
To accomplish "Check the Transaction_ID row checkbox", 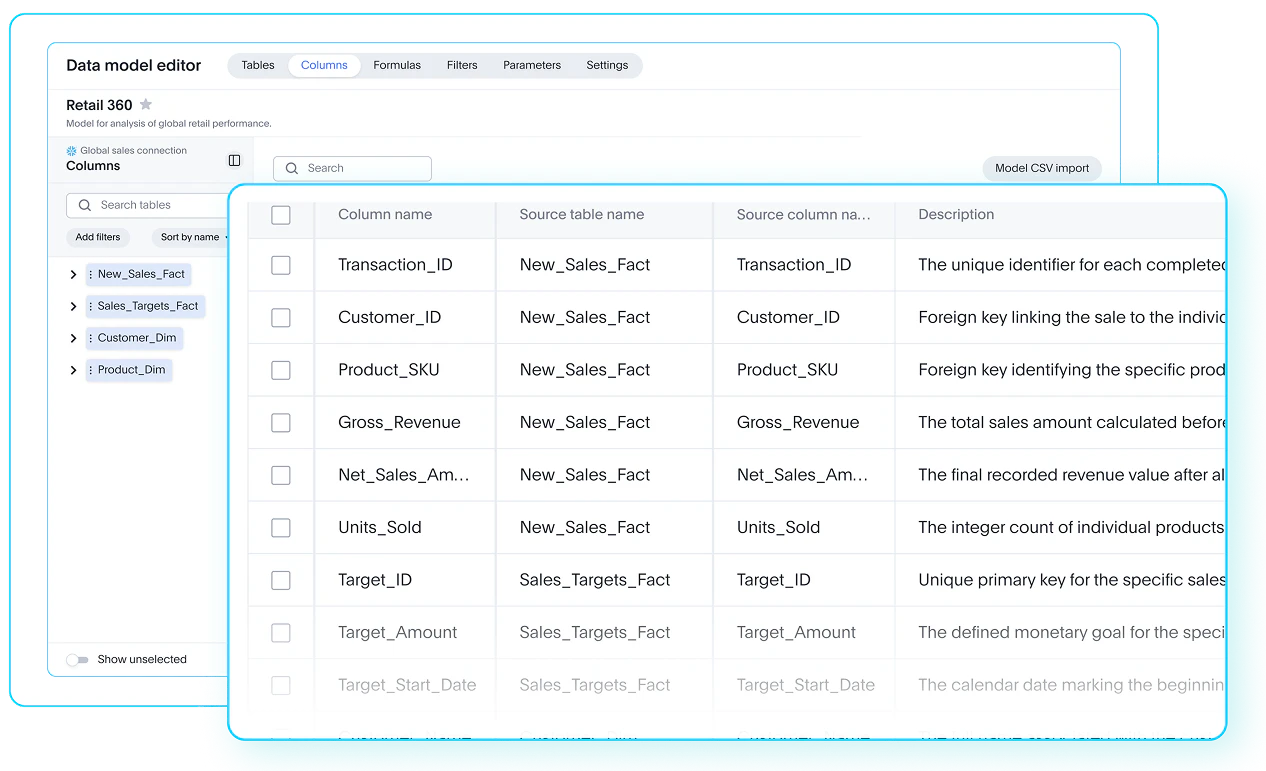I will click(281, 265).
